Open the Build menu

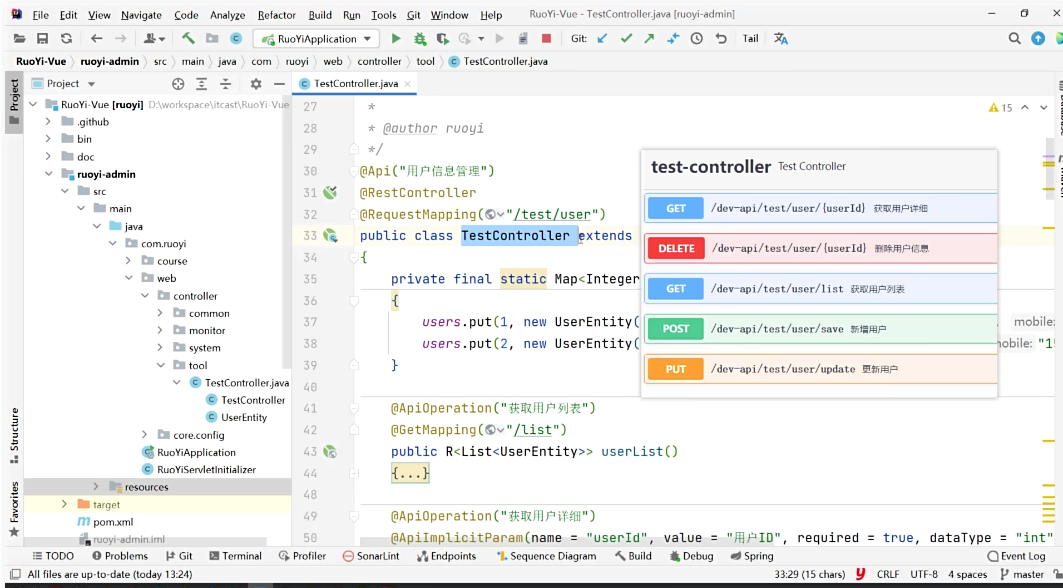tap(320, 14)
